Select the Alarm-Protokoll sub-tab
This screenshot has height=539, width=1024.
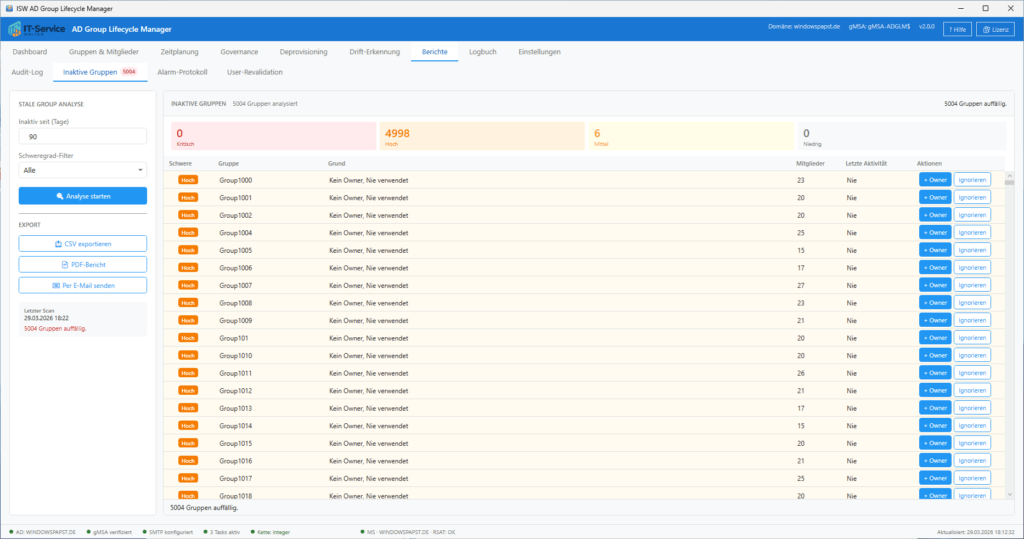pyautogui.click(x=182, y=72)
